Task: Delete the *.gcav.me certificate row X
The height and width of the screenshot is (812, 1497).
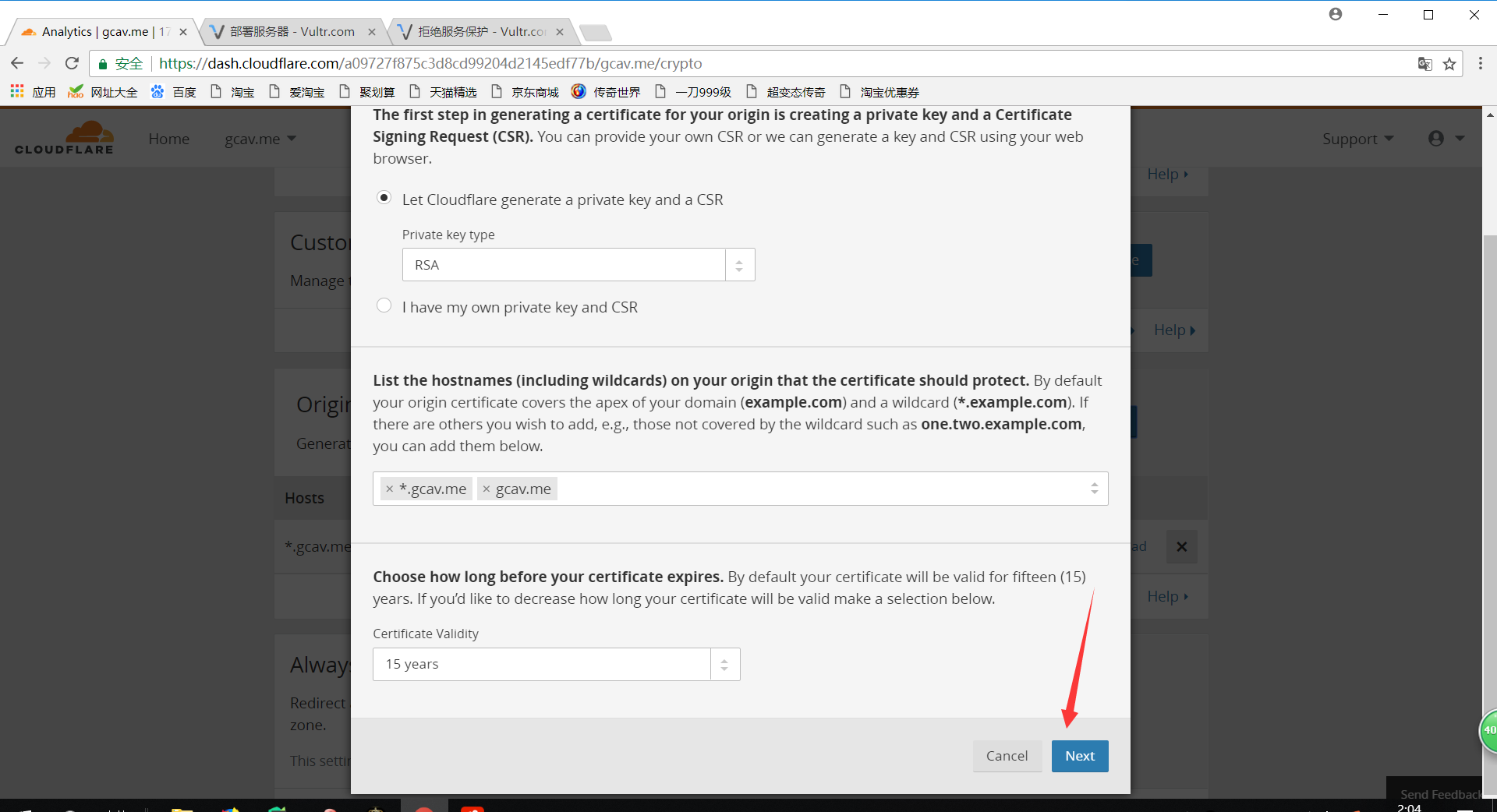Action: pos(1181,546)
